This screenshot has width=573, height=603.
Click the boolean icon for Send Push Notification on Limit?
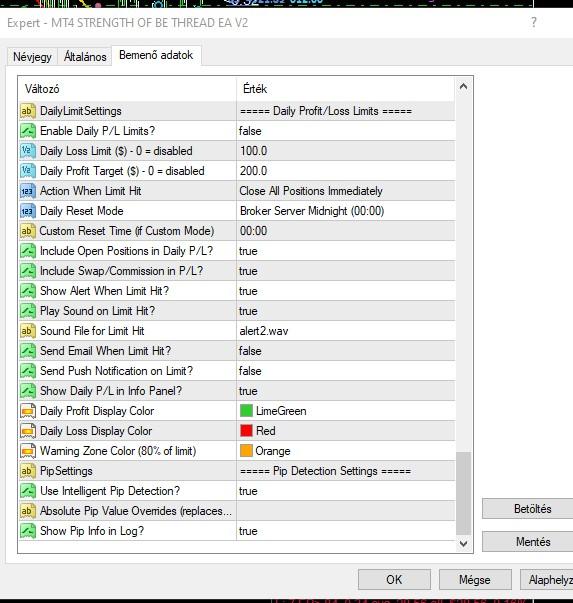point(28,371)
